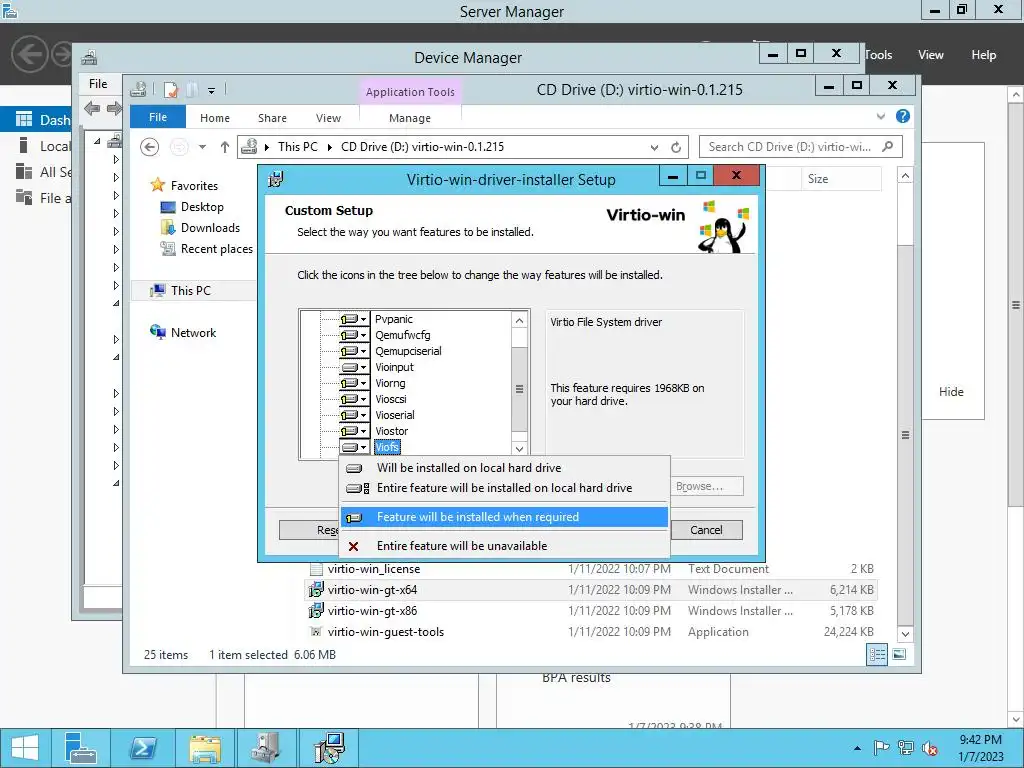Open the Pvpanic feature install dropdown
This screenshot has width=1024, height=768.
[x=354, y=319]
